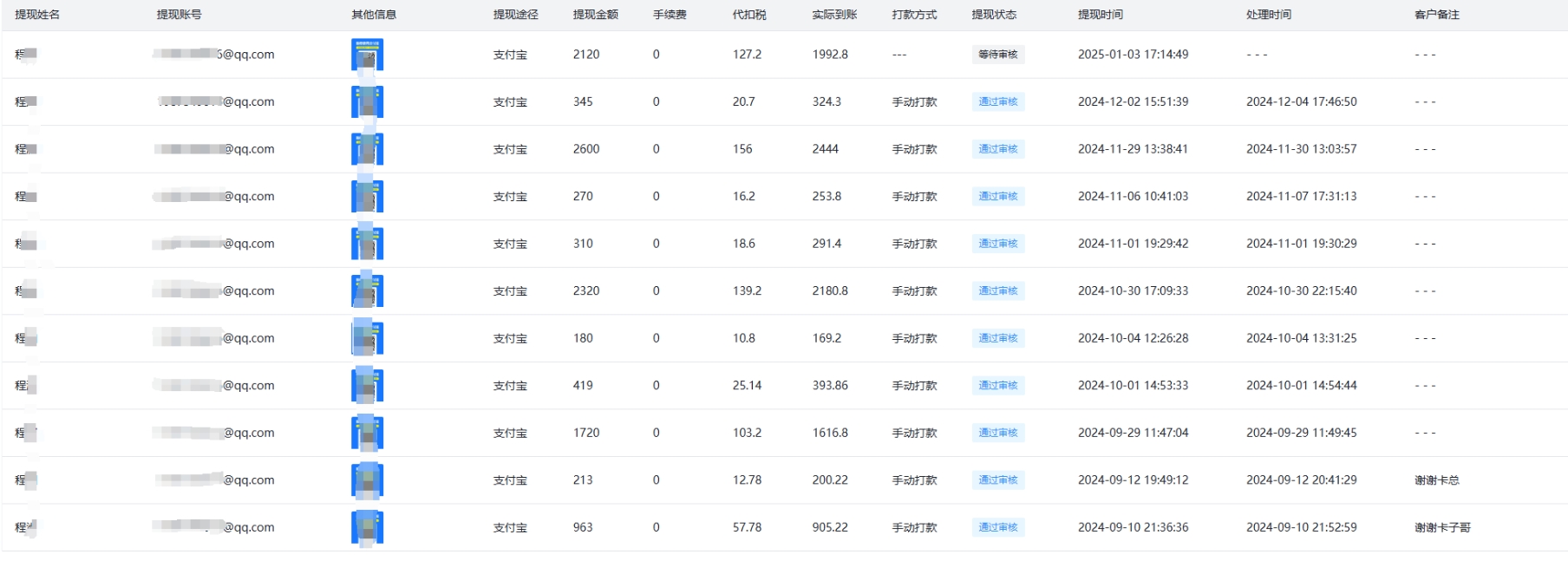Viewport: 1568px width, 561px height.
Task: Click 通过审核 badge in the 963 amount row
Action: pos(997,527)
